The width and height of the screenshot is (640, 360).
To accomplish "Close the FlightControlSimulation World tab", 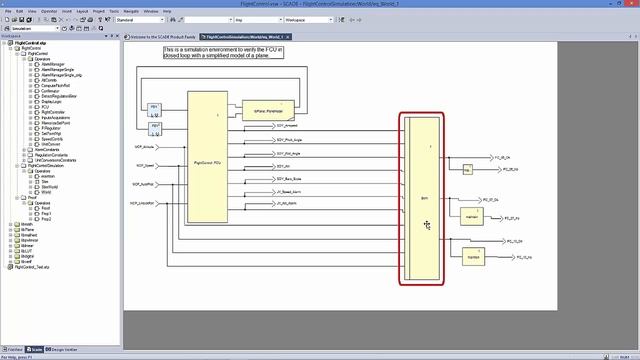I will 287,37.
